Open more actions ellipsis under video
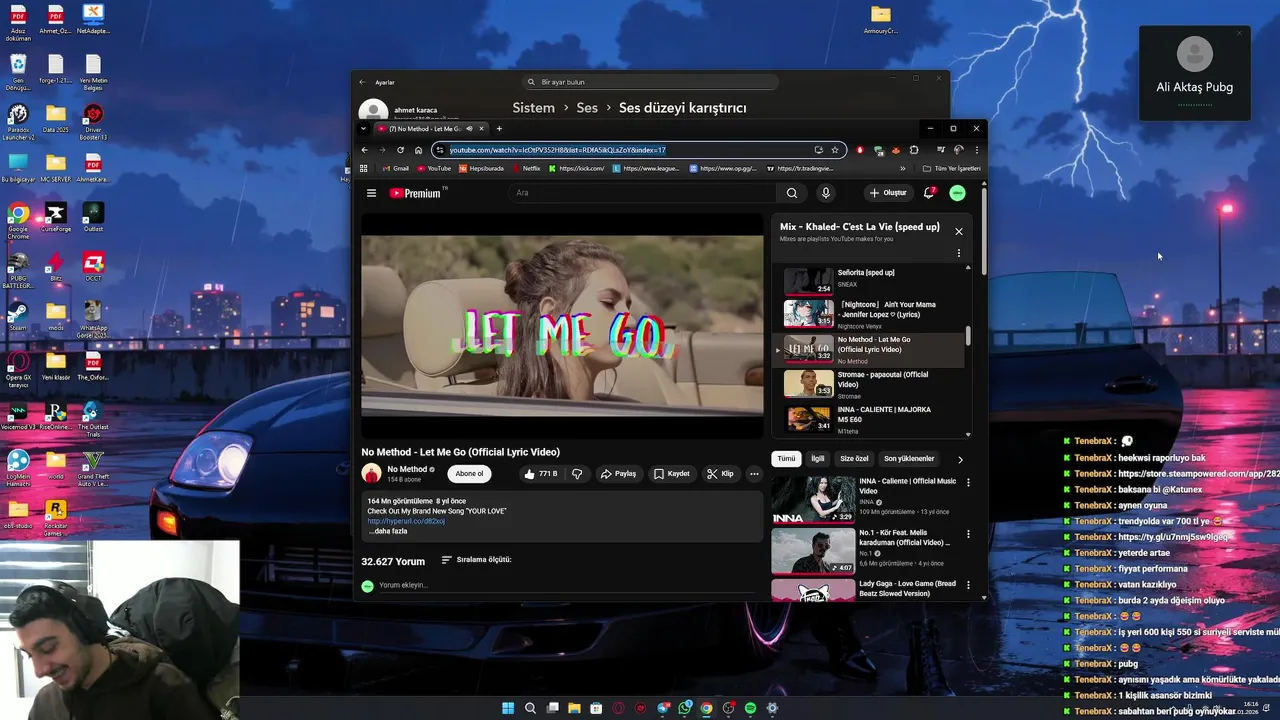The image size is (1280, 720). click(754, 474)
